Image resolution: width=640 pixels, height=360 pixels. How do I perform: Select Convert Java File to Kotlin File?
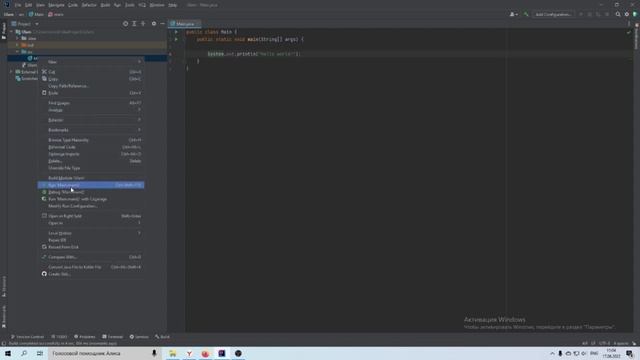(x=91, y=267)
